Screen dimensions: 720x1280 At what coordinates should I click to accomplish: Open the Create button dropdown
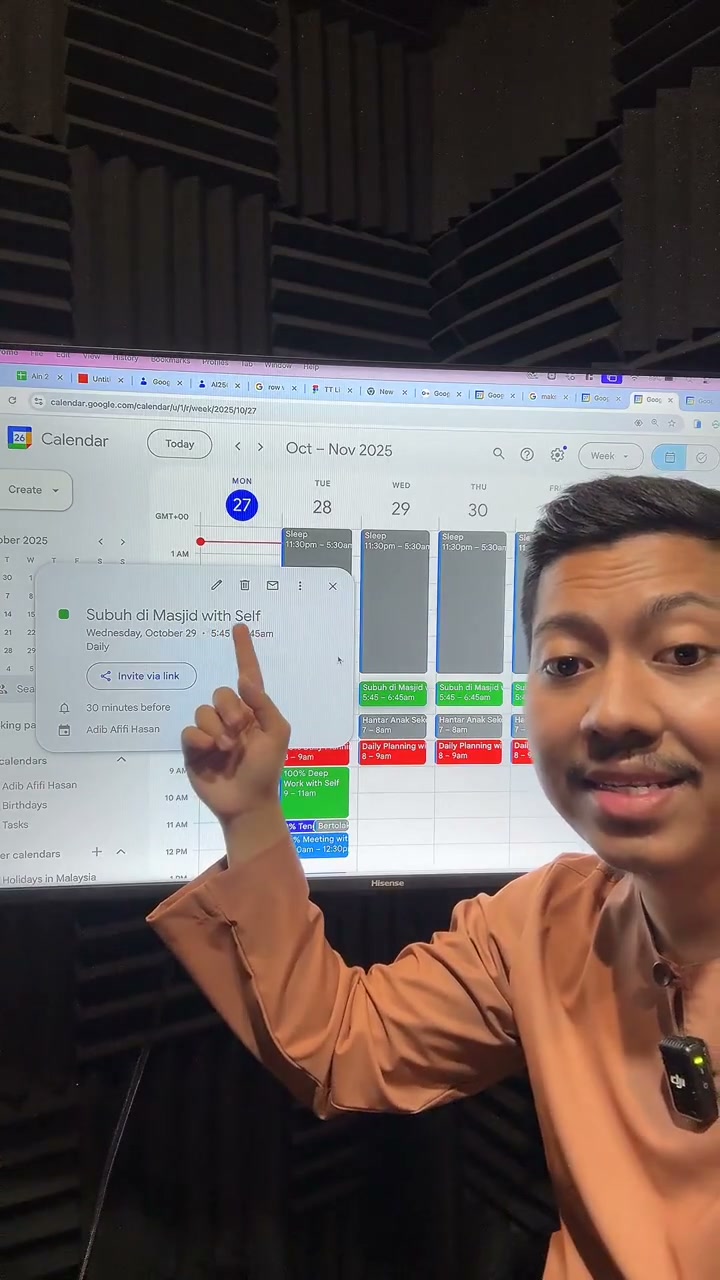34,490
